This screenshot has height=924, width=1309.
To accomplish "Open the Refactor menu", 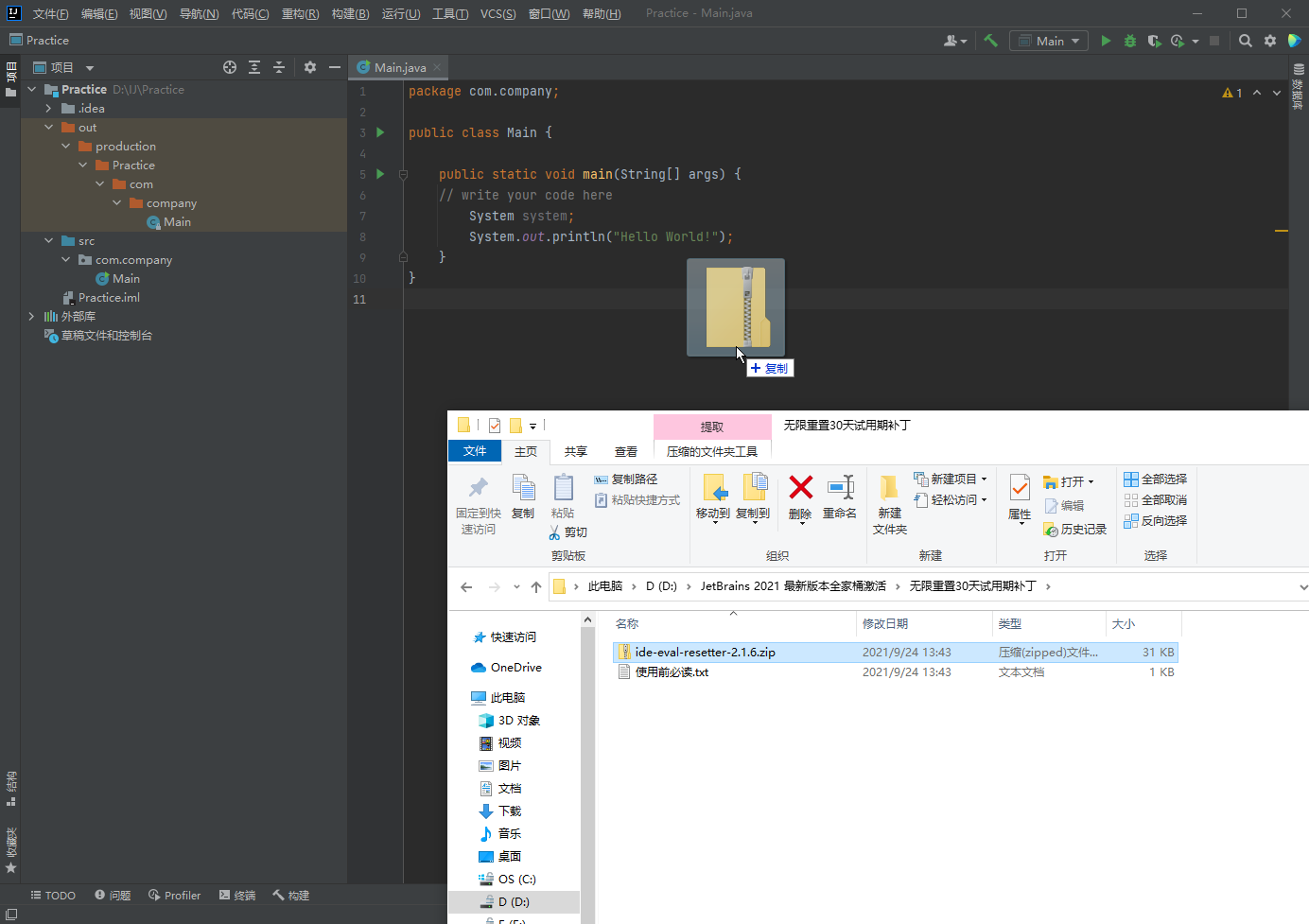I will (300, 13).
